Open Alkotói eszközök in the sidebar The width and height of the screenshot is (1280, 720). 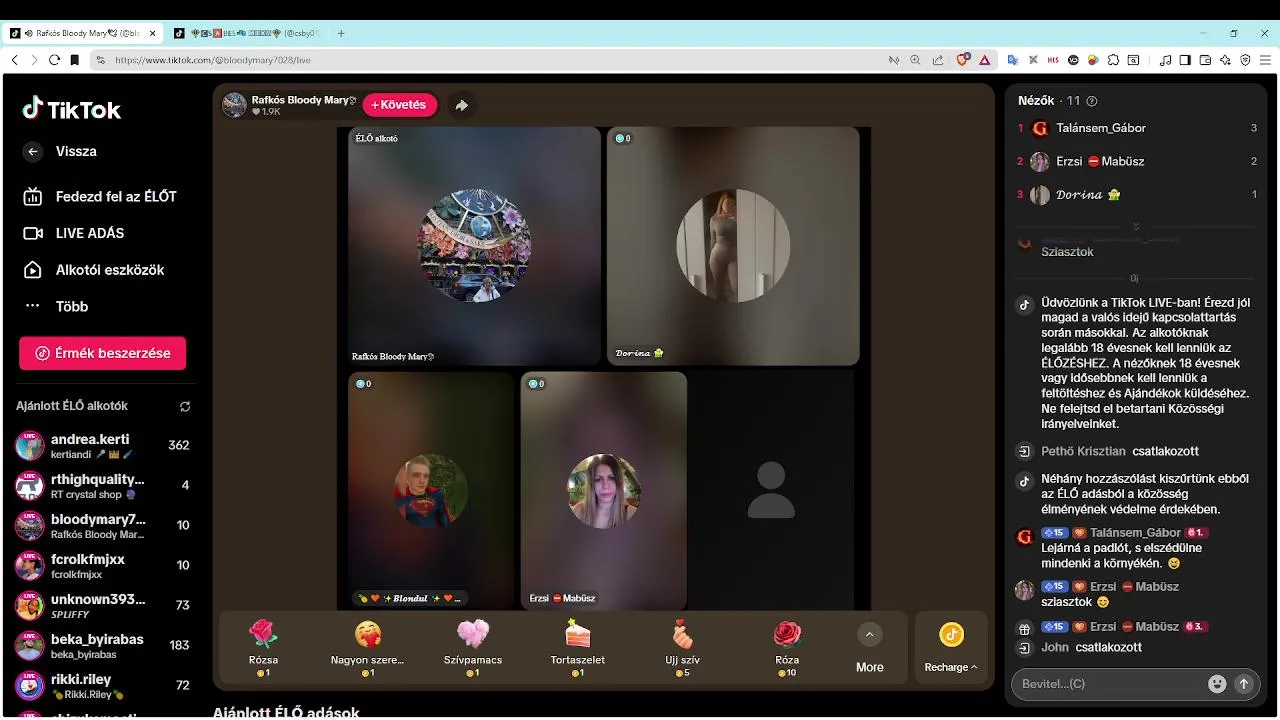click(x=94, y=270)
